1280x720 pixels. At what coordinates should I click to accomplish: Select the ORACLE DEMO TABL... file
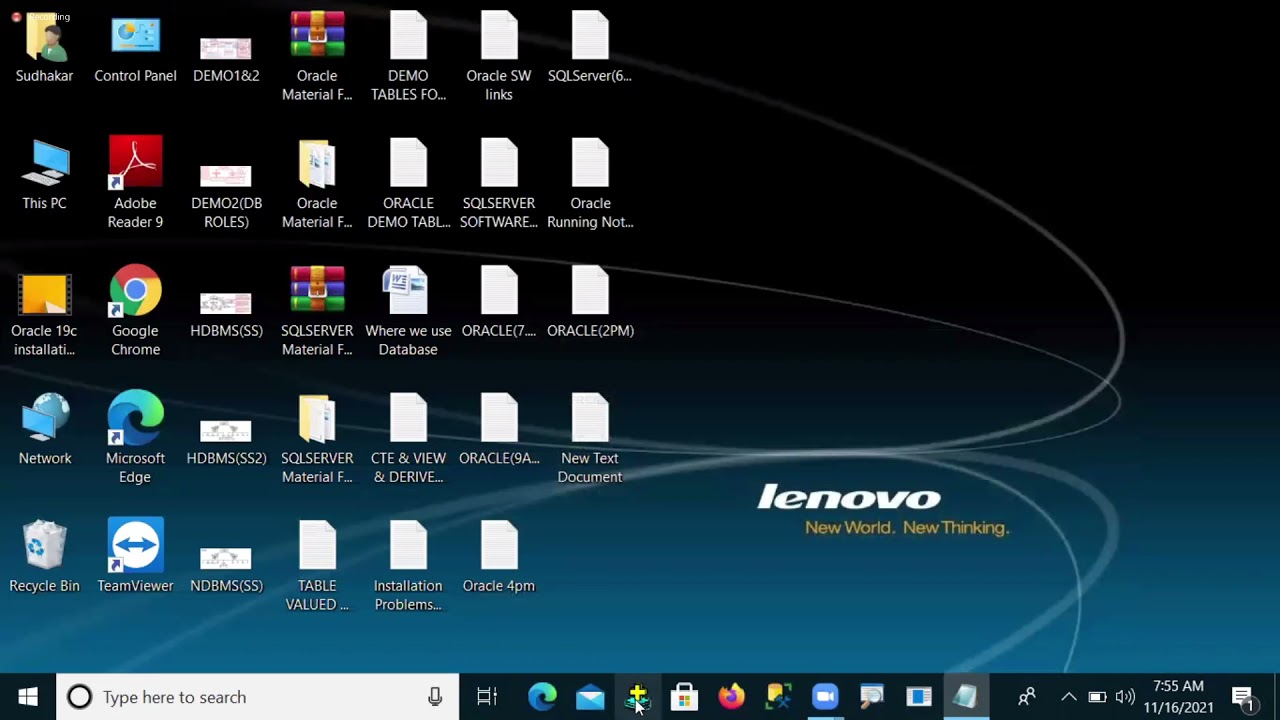tap(408, 184)
